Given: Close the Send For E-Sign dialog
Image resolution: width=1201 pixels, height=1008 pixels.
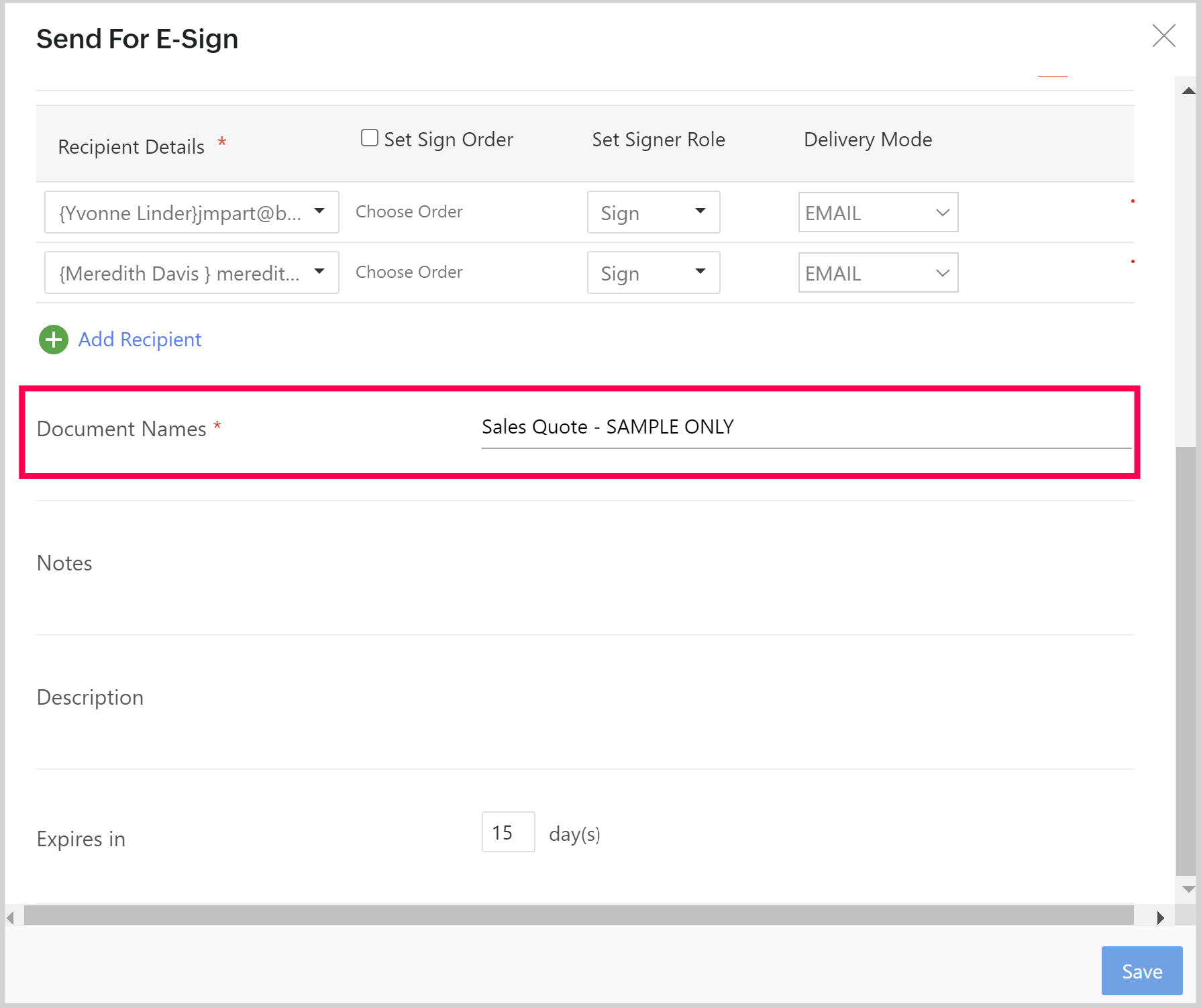Looking at the screenshot, I should tap(1163, 36).
